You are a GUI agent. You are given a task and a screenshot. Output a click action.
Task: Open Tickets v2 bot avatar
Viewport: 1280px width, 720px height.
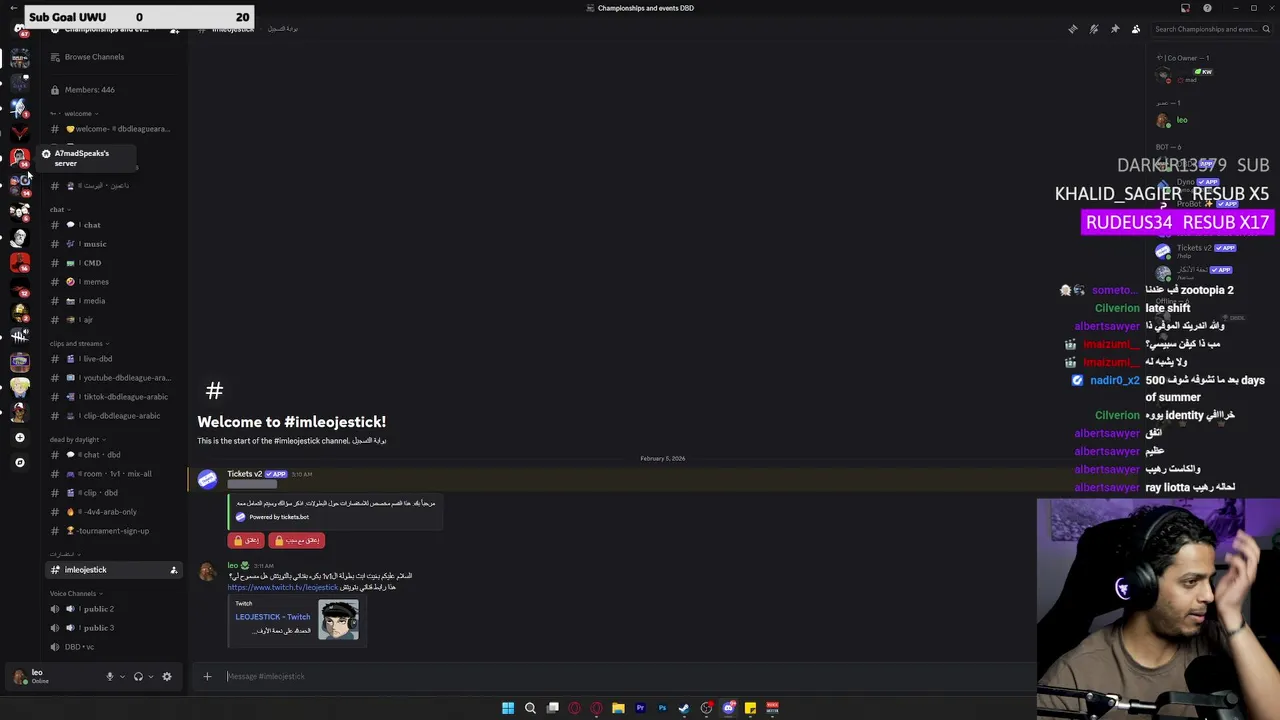pos(207,480)
